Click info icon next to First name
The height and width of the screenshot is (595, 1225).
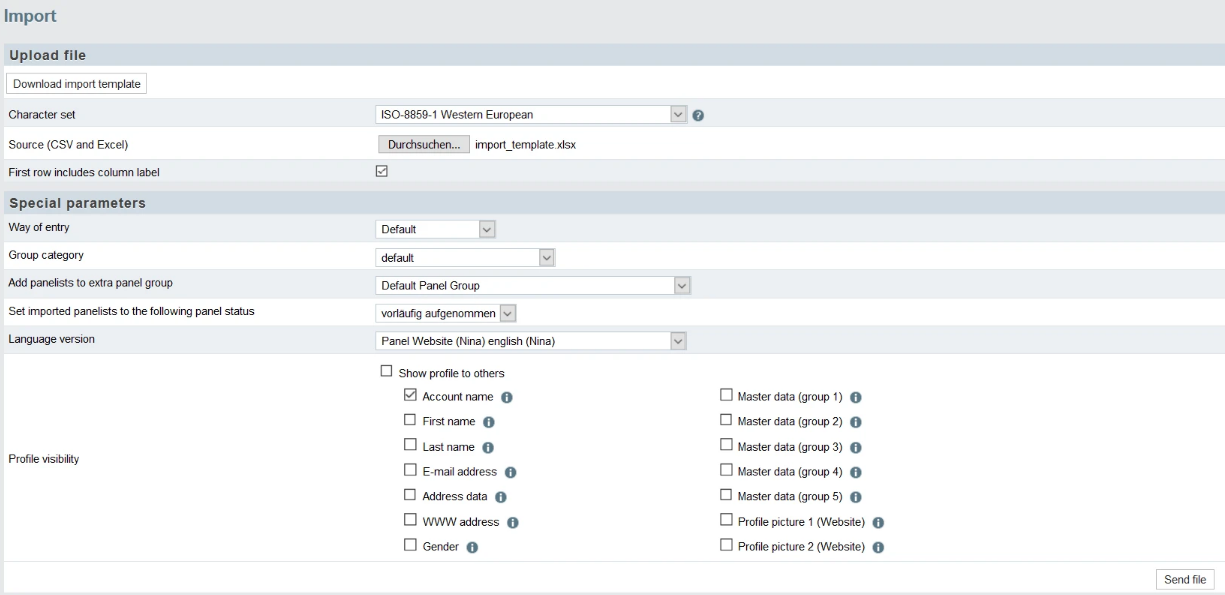point(489,422)
